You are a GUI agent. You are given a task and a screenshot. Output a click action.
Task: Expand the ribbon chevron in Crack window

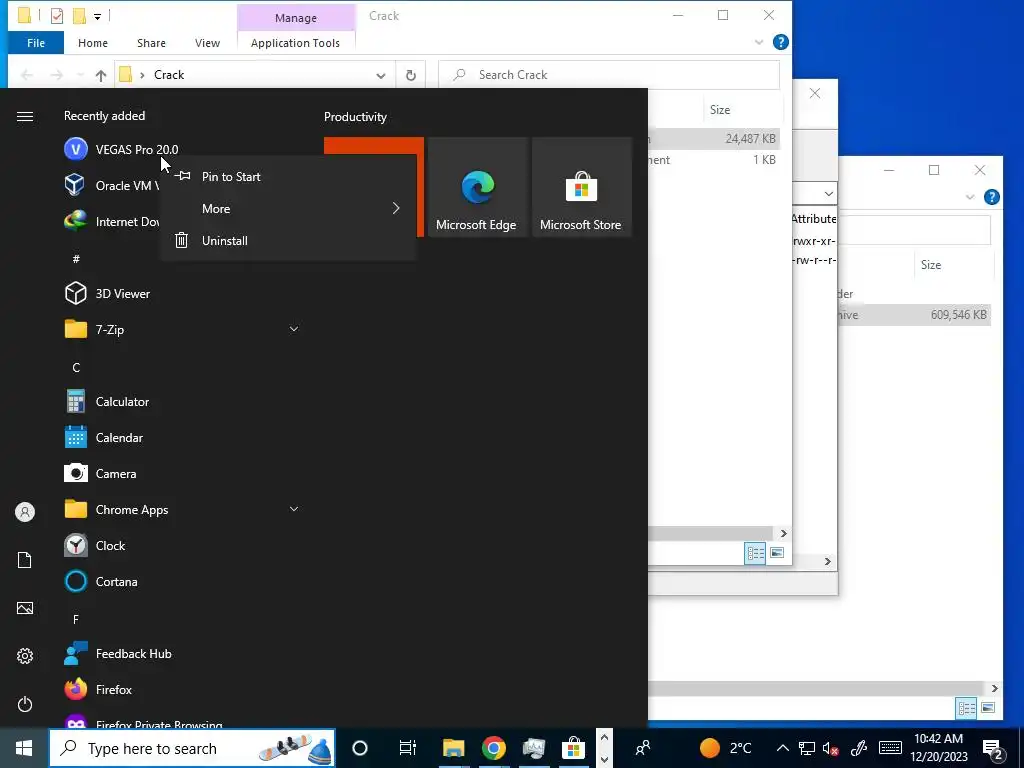tap(759, 42)
